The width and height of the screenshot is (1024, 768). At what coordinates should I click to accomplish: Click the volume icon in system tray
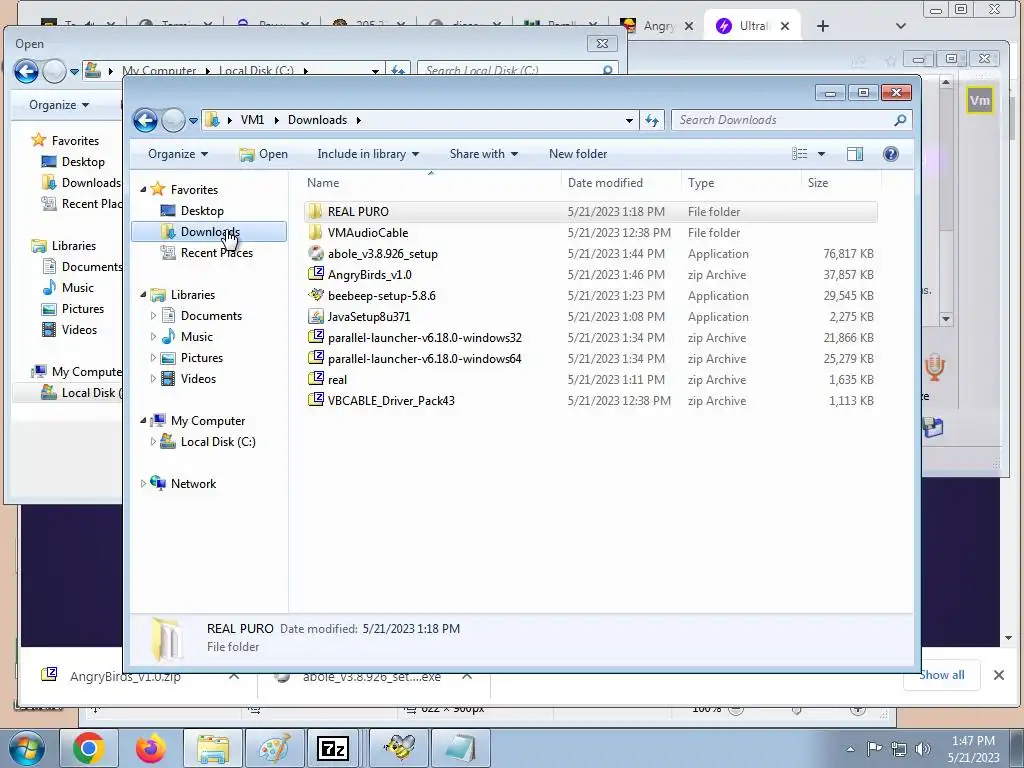click(x=923, y=748)
